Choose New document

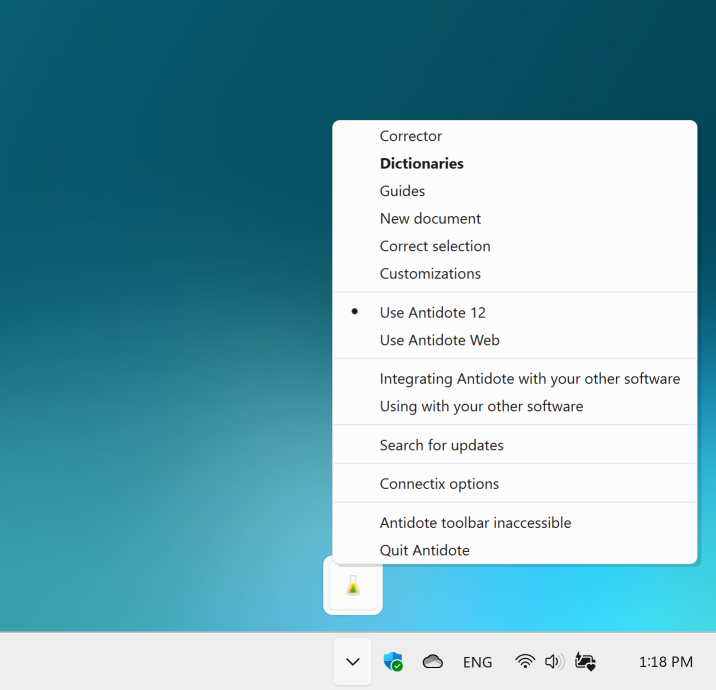coord(430,218)
